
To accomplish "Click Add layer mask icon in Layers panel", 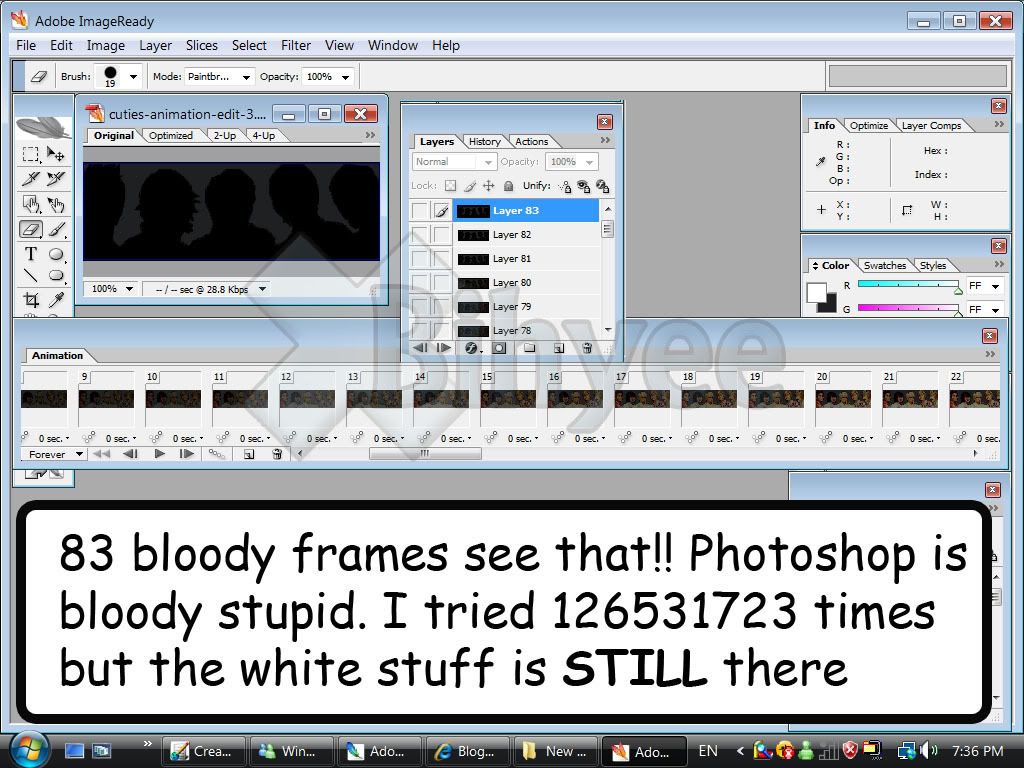I will [500, 348].
